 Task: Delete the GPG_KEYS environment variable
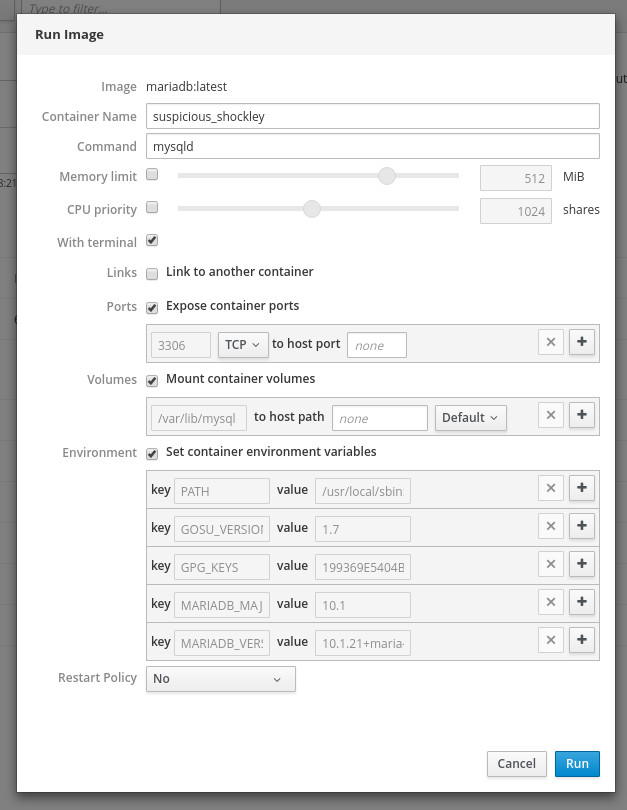[x=550, y=565]
